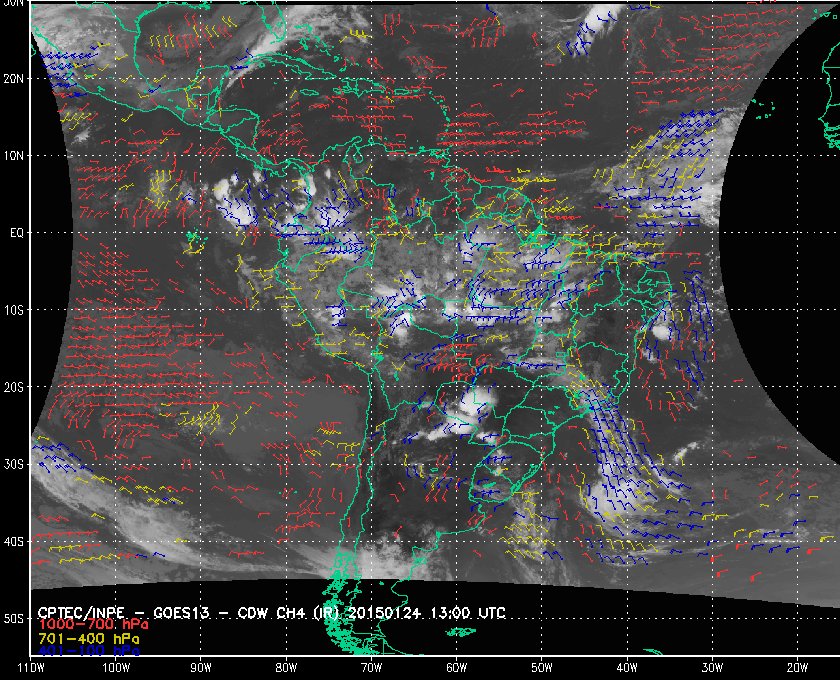840x680 pixels.
Task: Click the 70W longitude label
Action: coord(371,668)
